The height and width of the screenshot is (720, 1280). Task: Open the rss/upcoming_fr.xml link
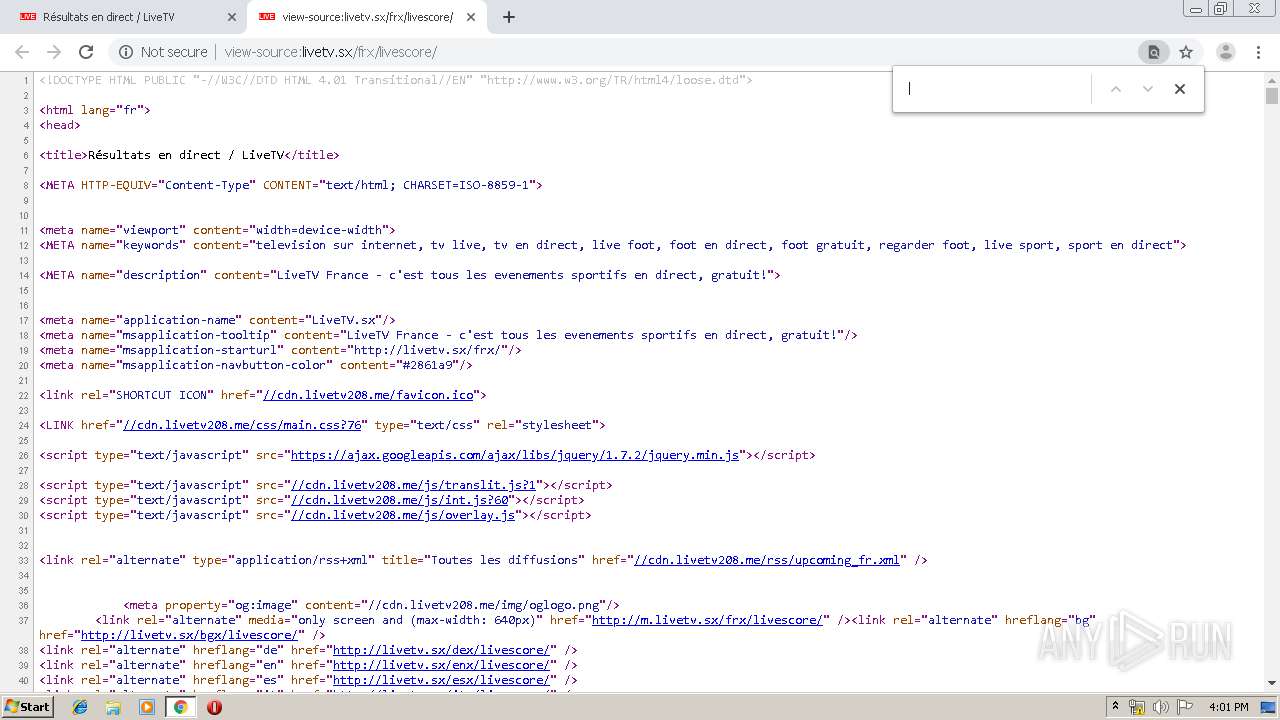click(767, 560)
